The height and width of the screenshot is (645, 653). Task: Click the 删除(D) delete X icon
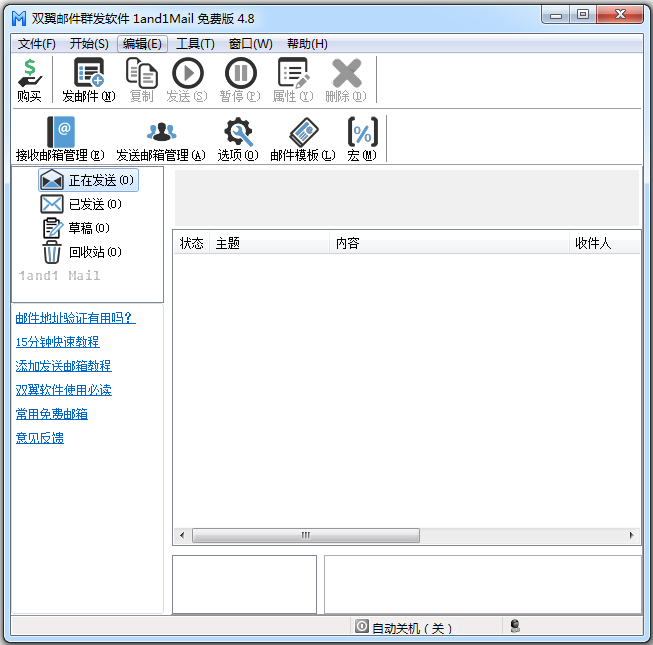[x=346, y=80]
